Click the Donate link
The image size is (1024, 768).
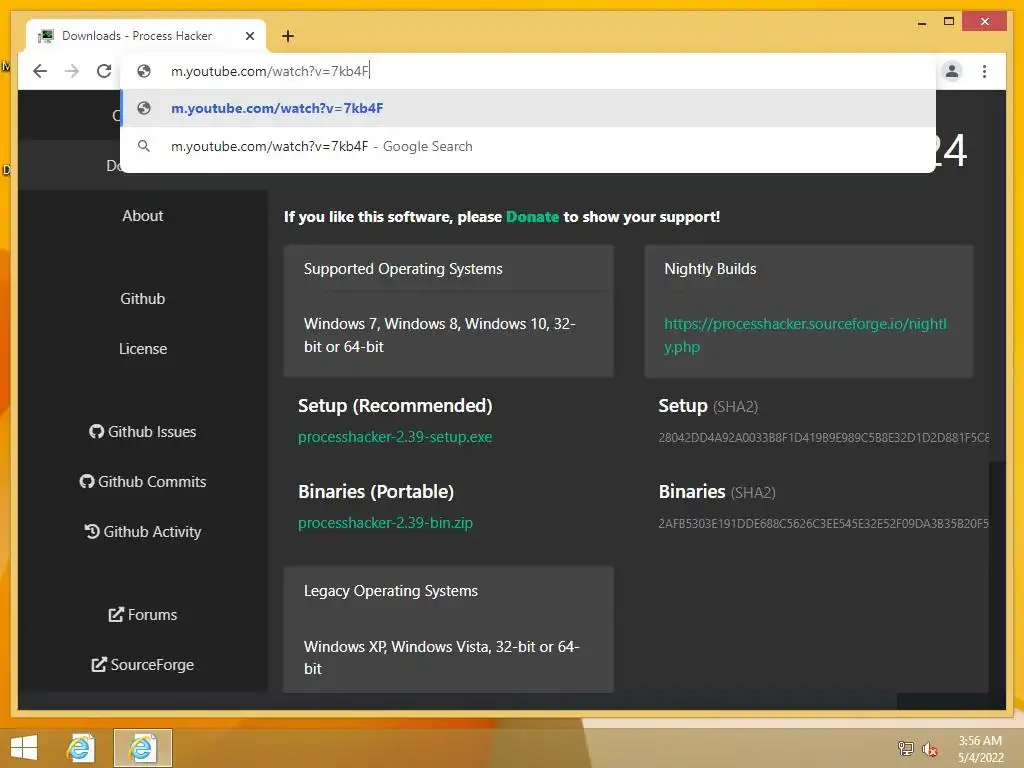point(532,217)
